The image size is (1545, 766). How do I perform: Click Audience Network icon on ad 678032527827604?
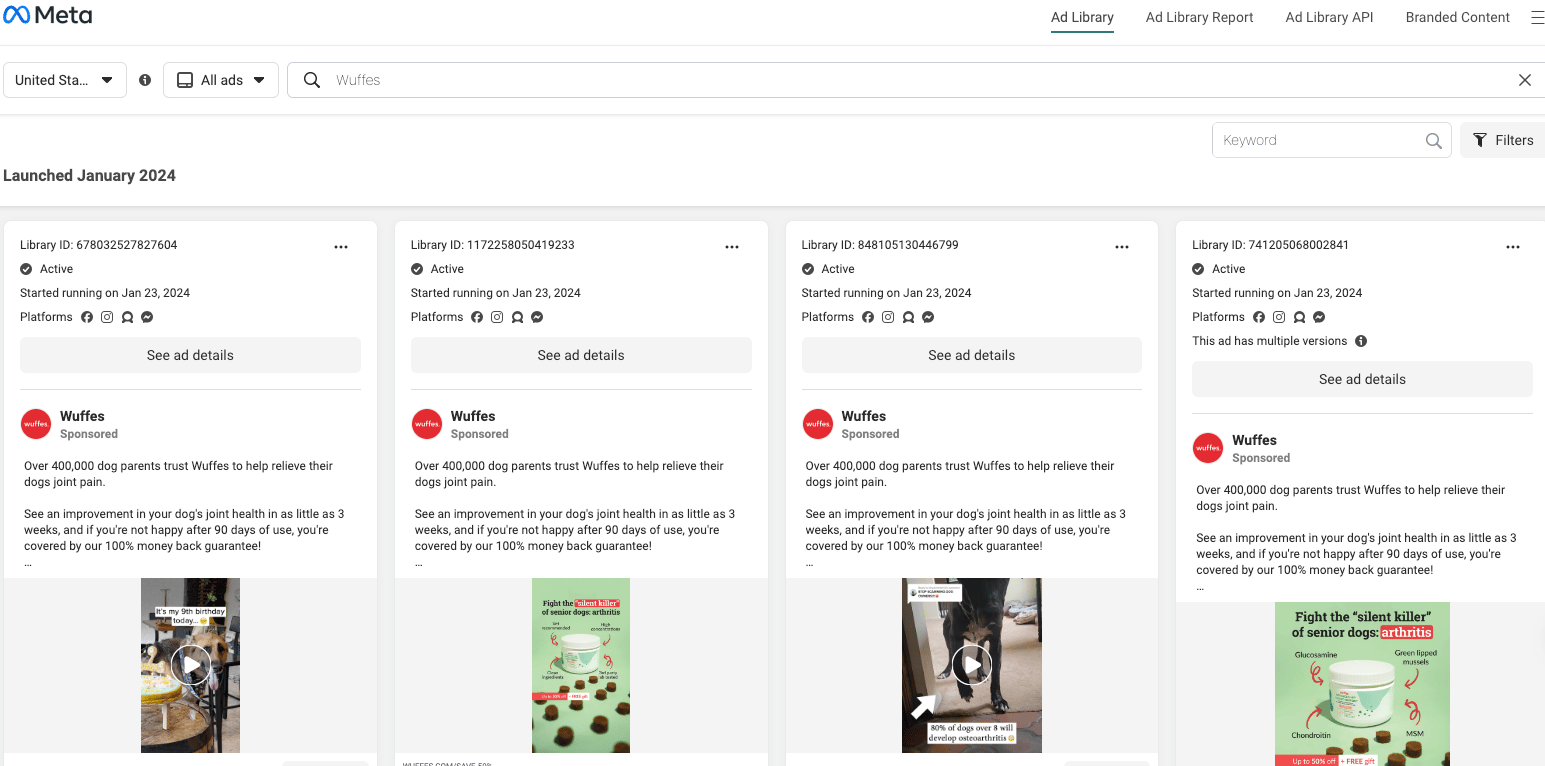(x=127, y=317)
